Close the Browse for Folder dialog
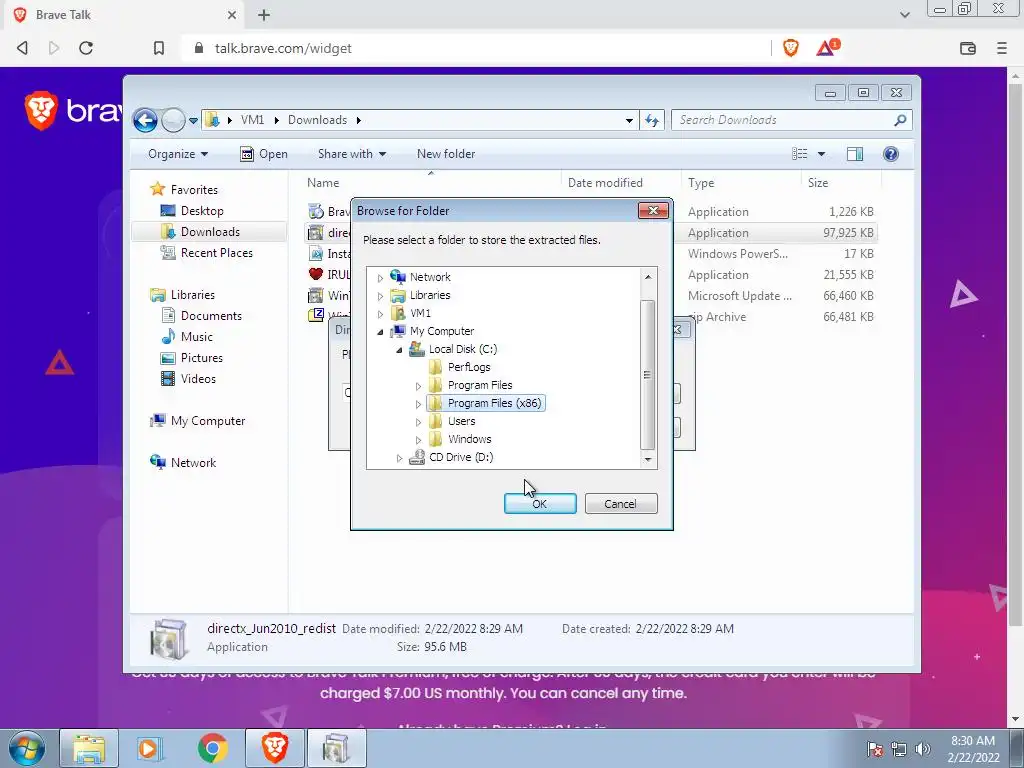The width and height of the screenshot is (1024, 768). (652, 210)
